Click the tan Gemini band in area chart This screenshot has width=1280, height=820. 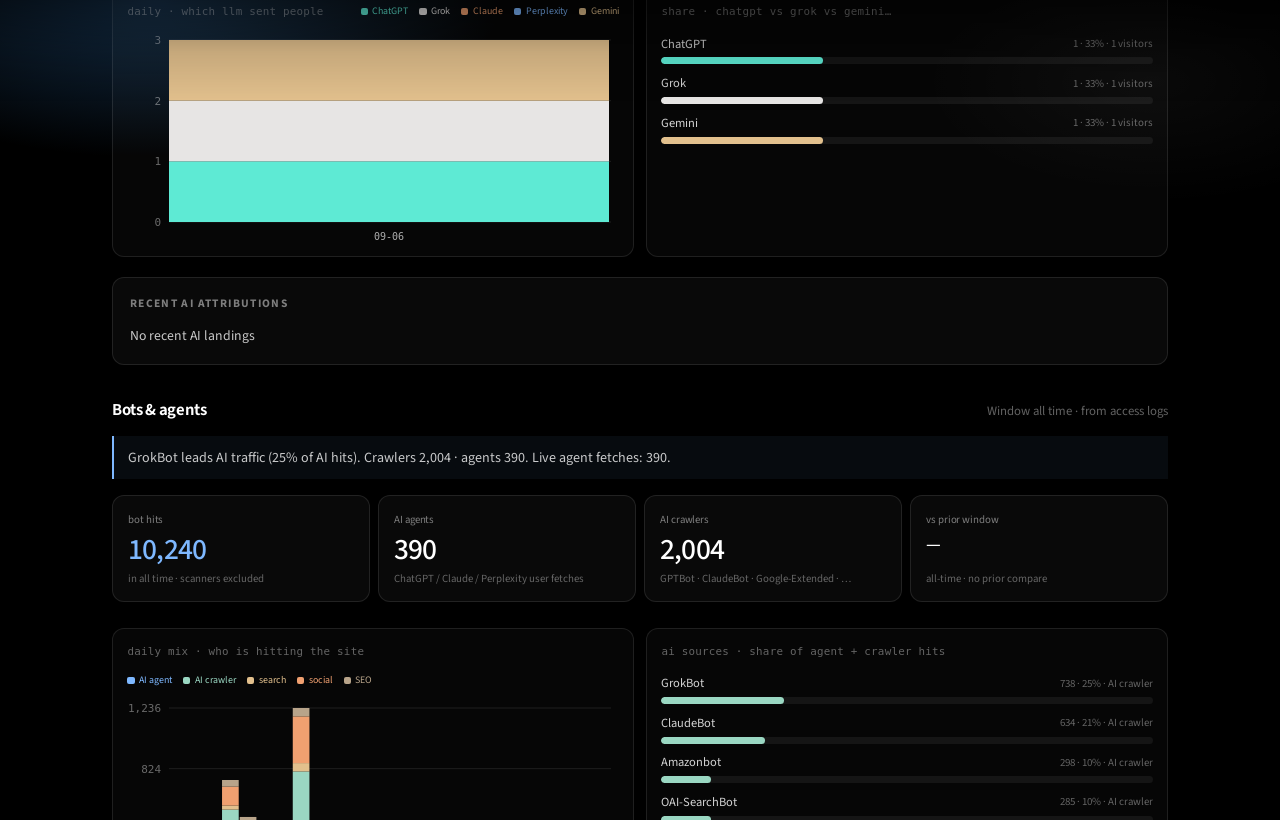click(x=389, y=70)
